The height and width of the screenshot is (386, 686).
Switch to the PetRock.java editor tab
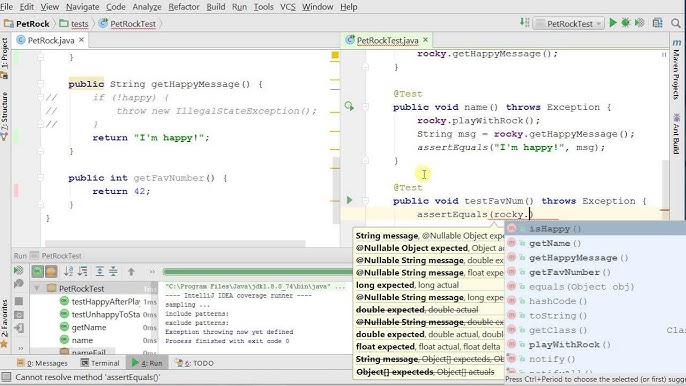pos(51,40)
